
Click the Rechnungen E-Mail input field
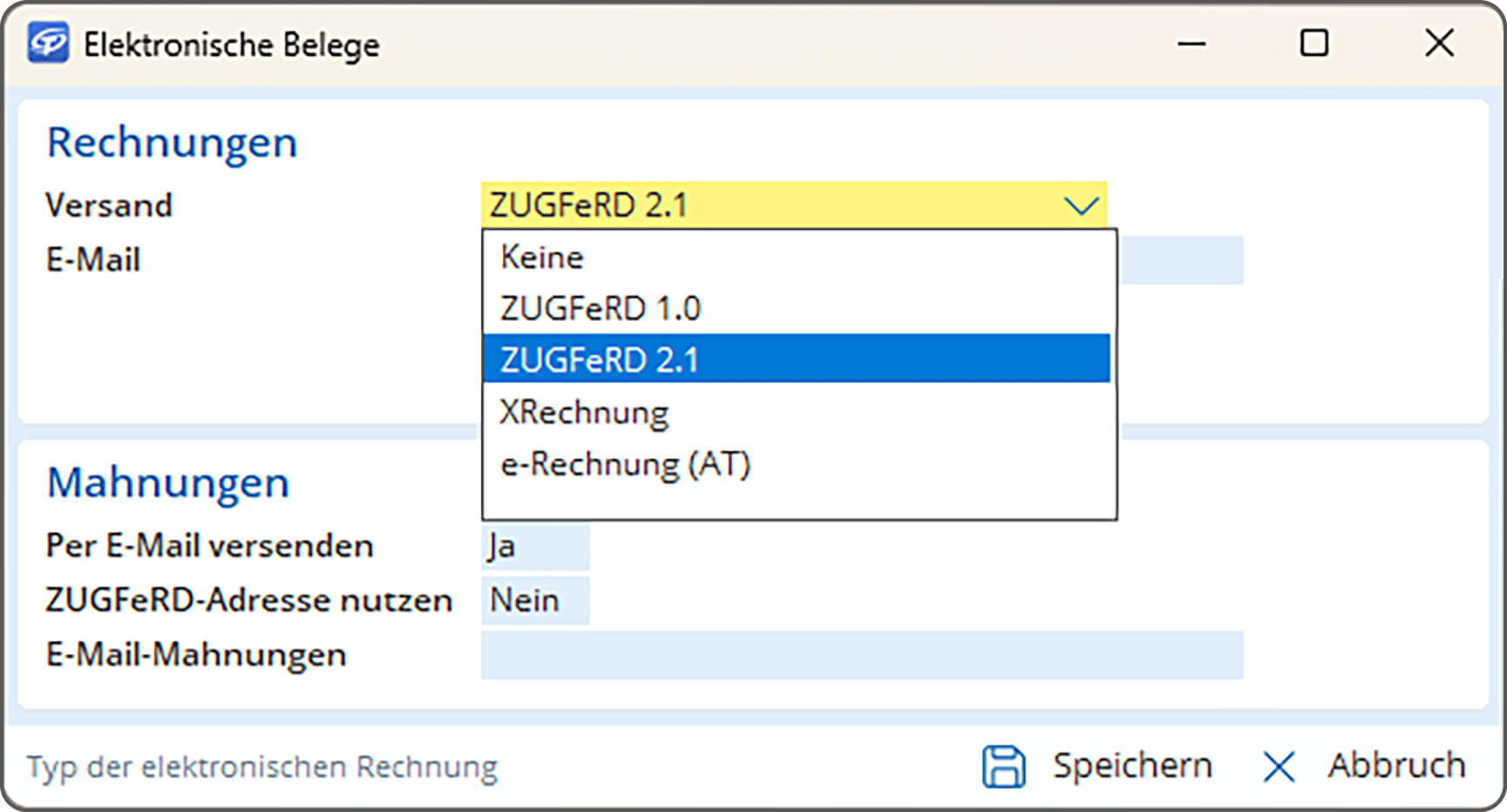(1181, 261)
